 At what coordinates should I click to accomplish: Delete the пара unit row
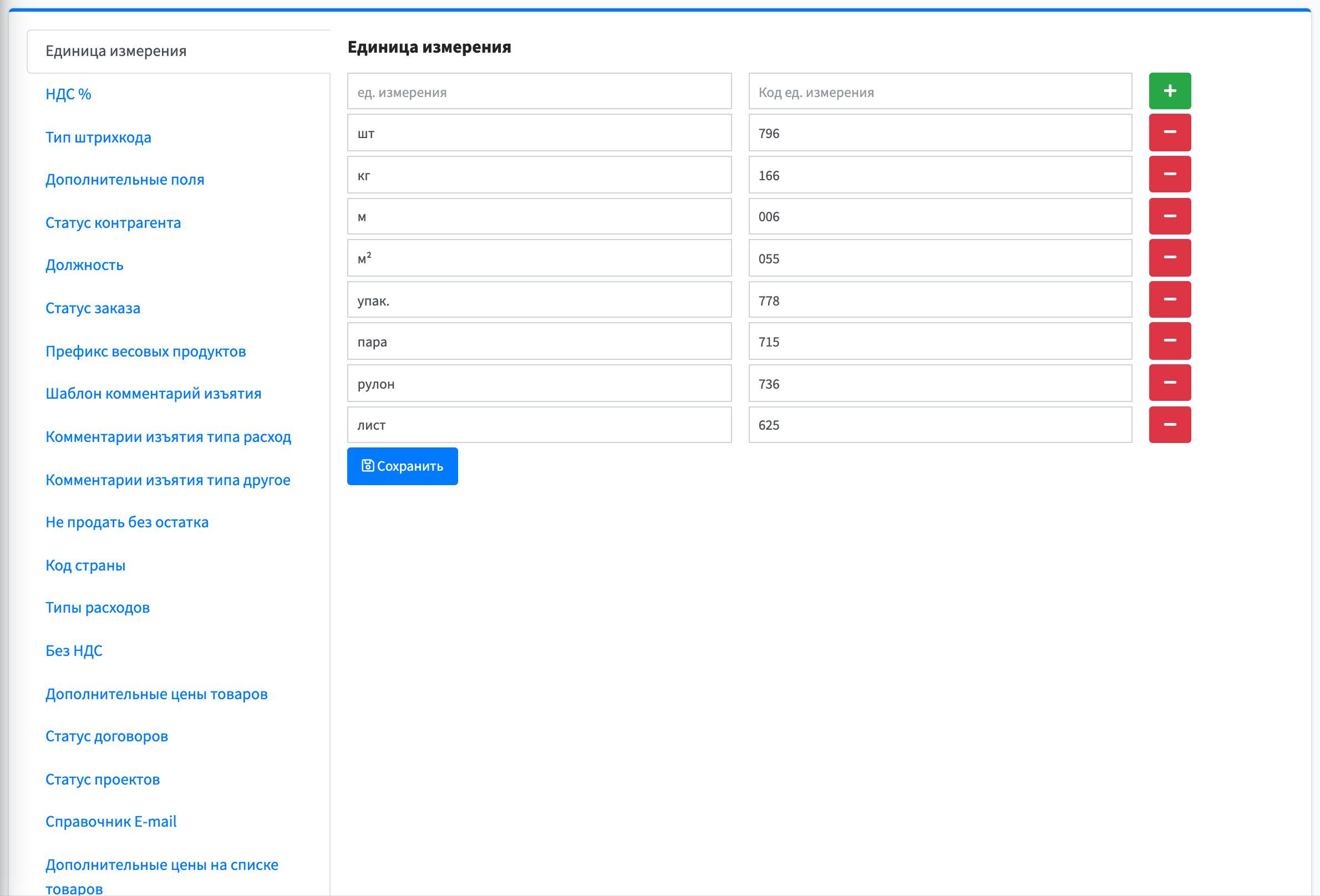click(x=1170, y=341)
